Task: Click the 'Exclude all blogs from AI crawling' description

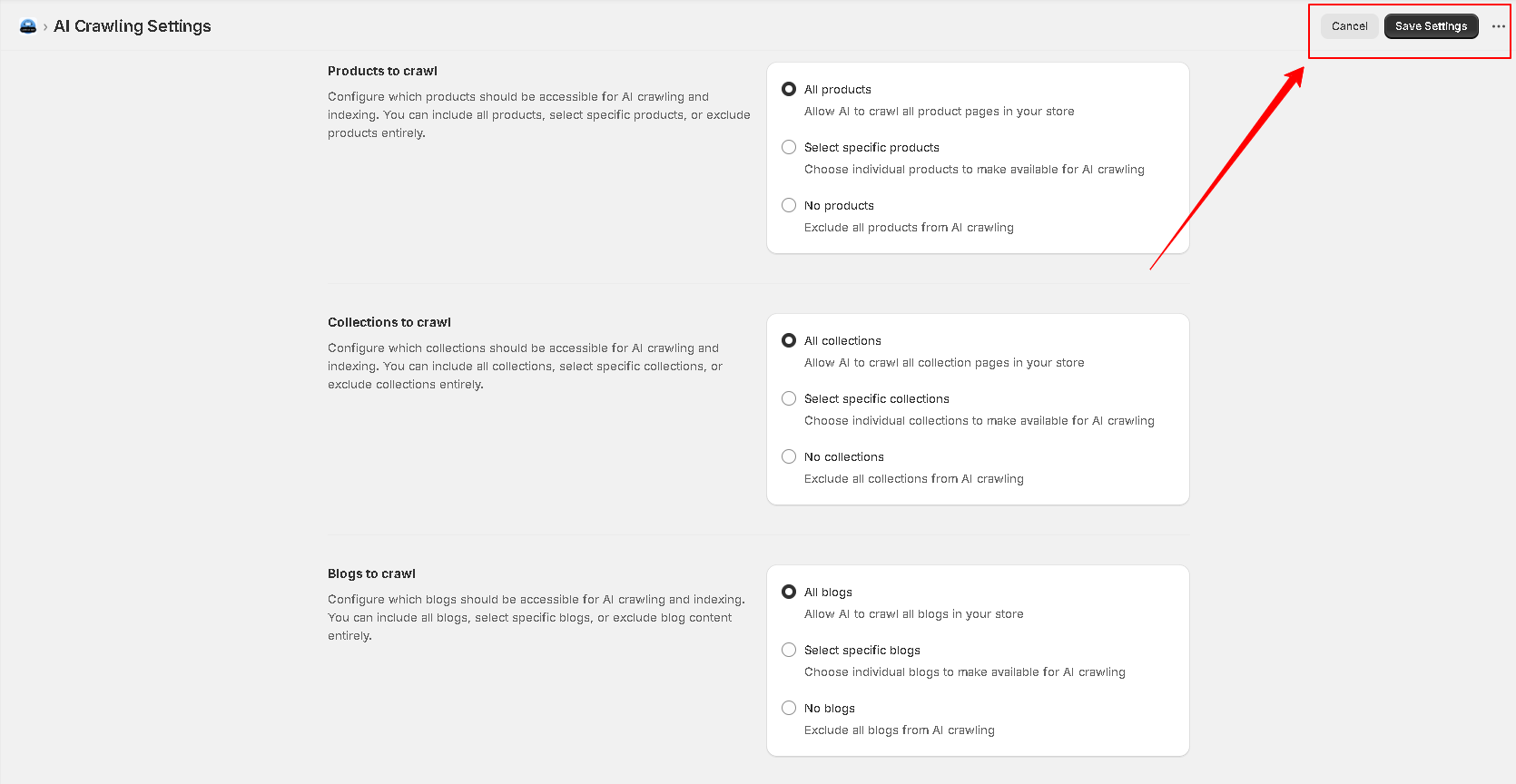Action: coord(899,730)
